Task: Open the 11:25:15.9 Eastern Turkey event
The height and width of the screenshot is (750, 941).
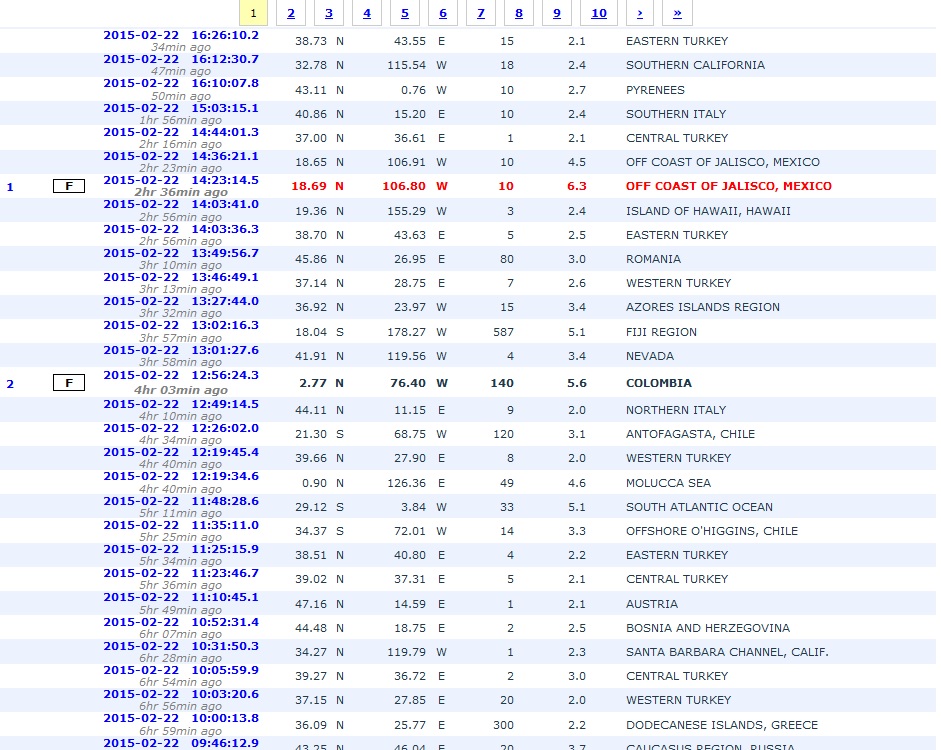Action: pyautogui.click(x=181, y=550)
